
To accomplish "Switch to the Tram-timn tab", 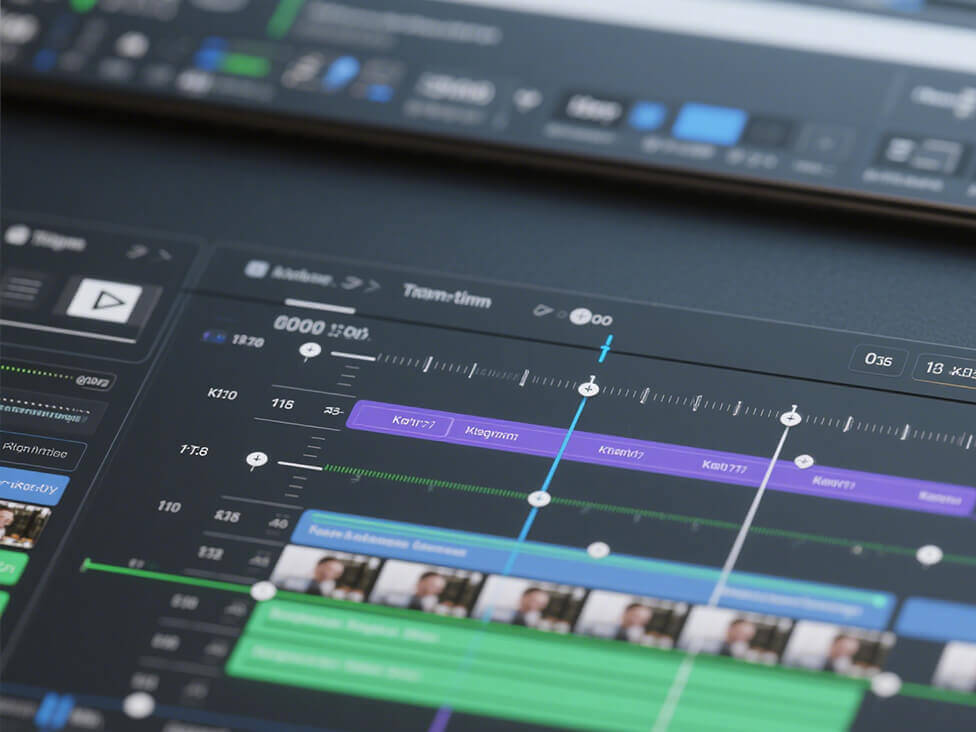I will click(446, 294).
